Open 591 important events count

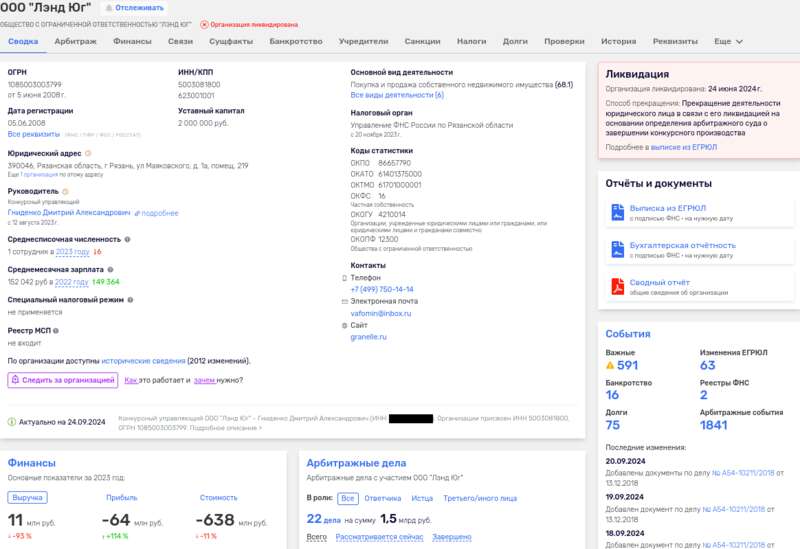click(x=627, y=365)
